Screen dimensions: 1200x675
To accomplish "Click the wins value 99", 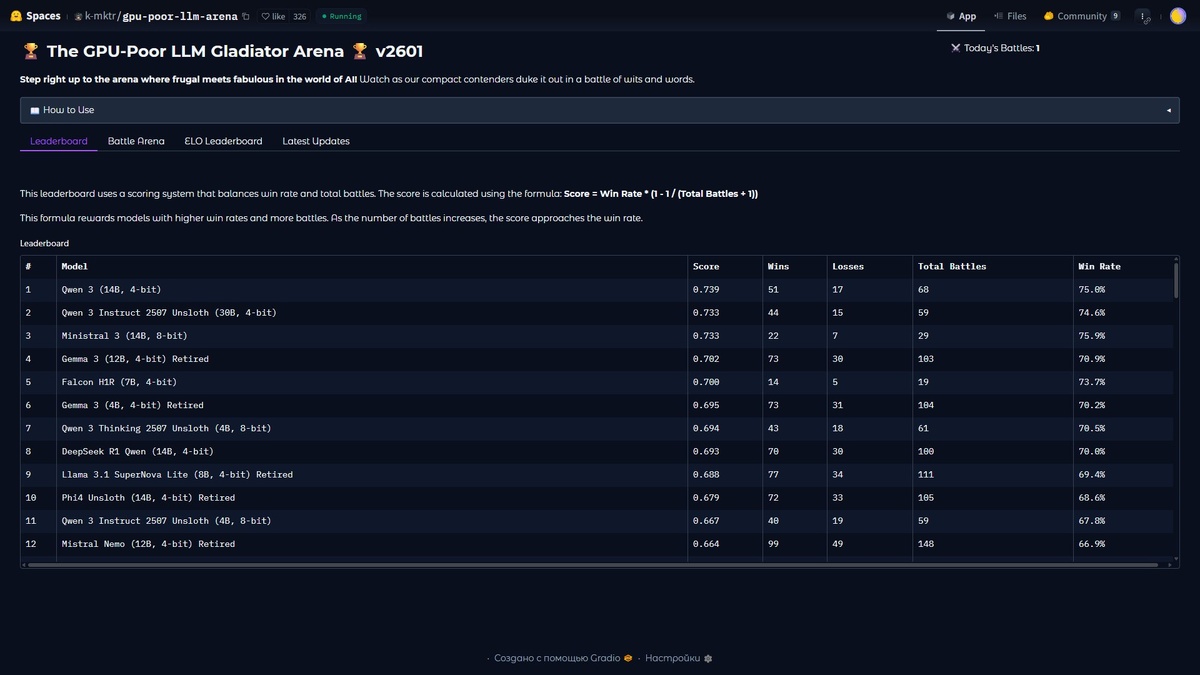I will click(794, 544).
